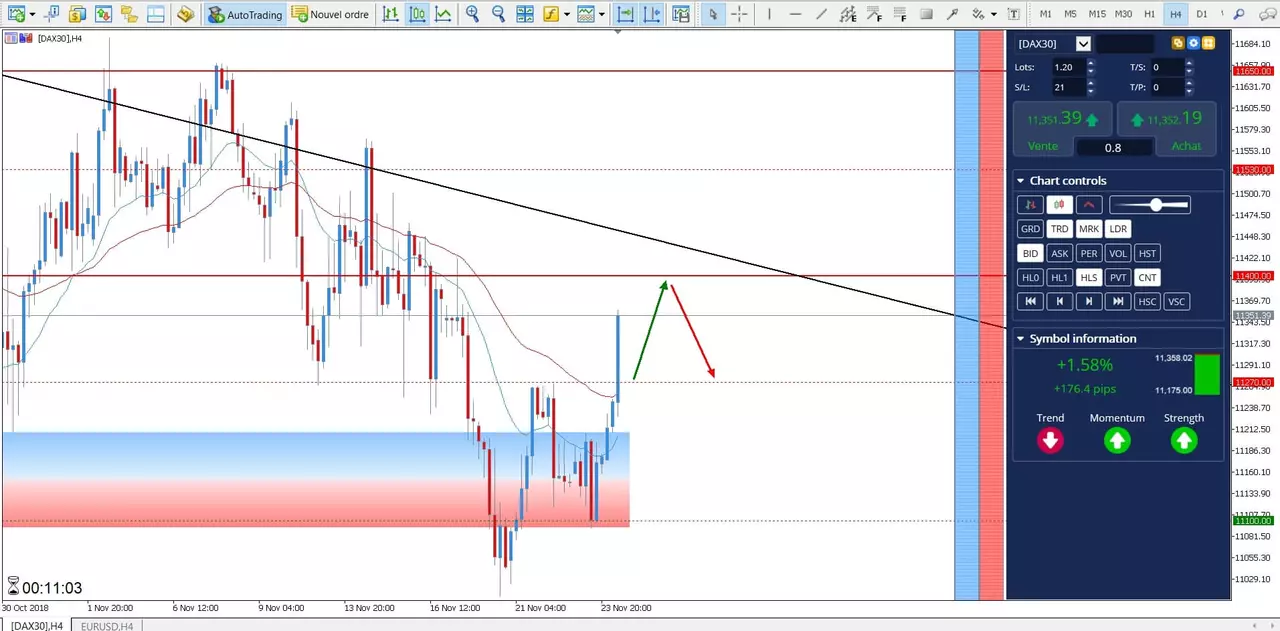This screenshot has width=1280, height=631.
Task: Toggle the Terminal panel icon
Action: point(154,14)
